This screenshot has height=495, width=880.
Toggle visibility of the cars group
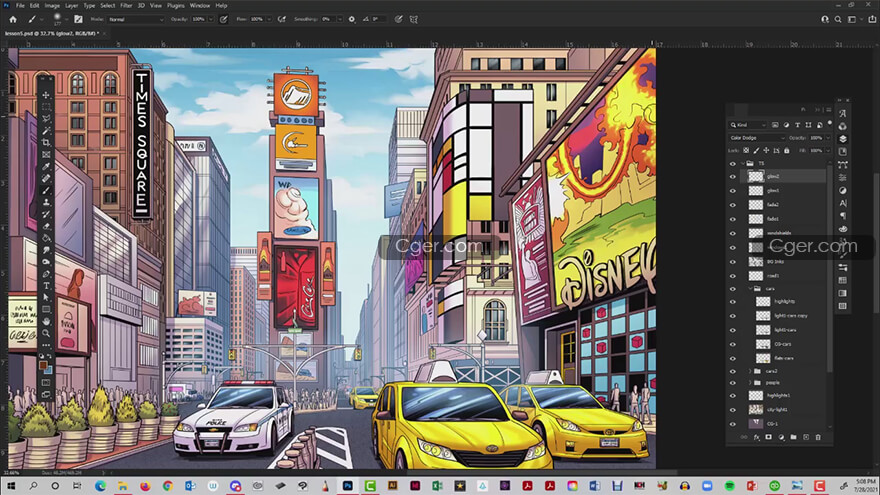click(x=732, y=288)
